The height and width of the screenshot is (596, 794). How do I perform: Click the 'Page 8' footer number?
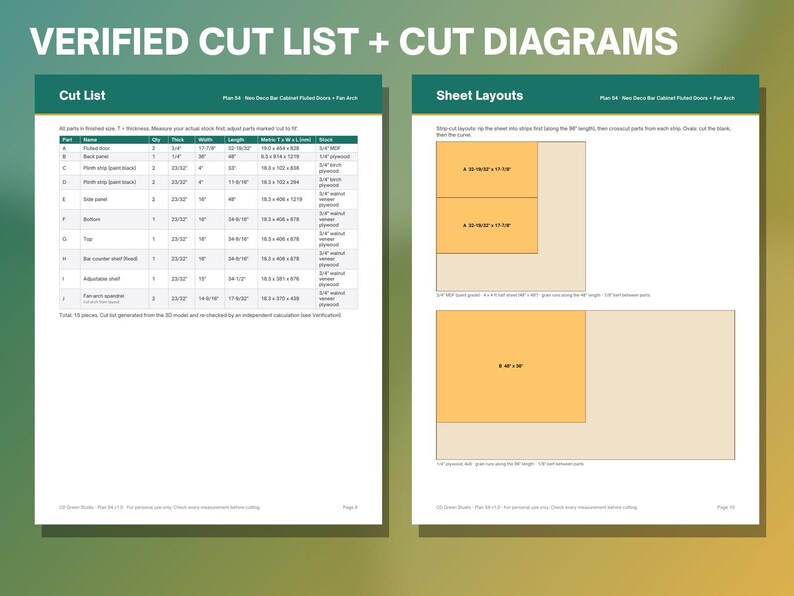(x=350, y=507)
